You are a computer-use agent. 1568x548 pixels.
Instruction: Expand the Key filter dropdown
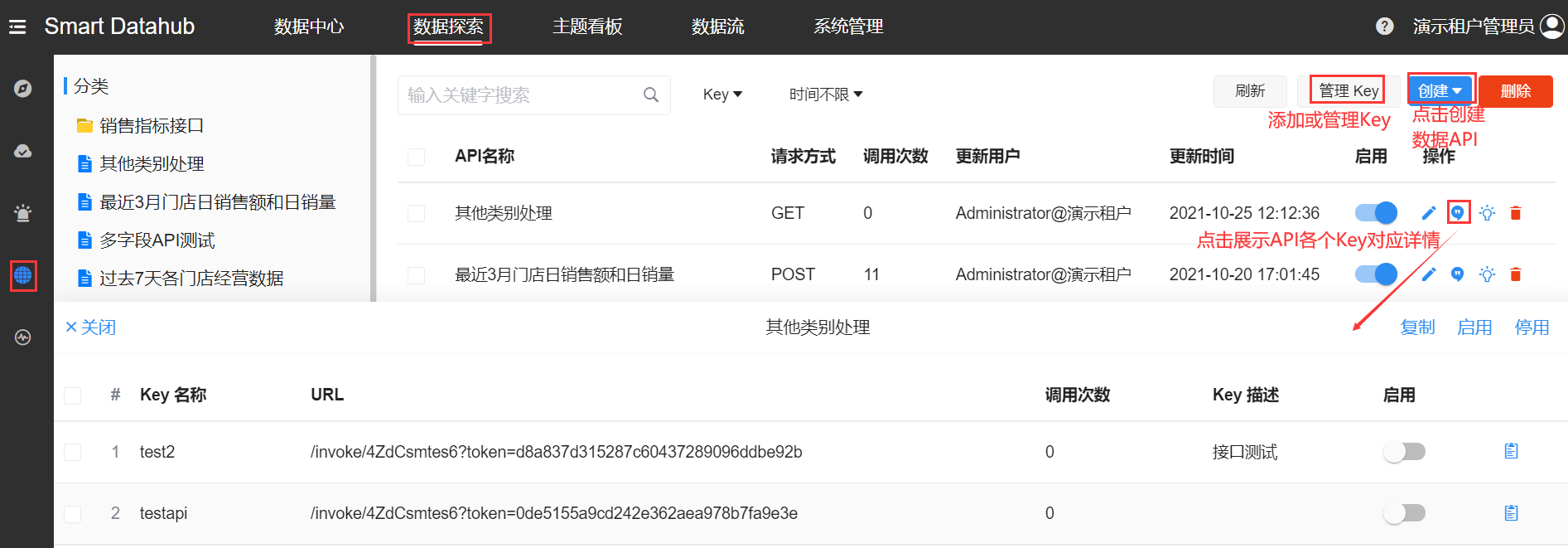pyautogui.click(x=722, y=95)
